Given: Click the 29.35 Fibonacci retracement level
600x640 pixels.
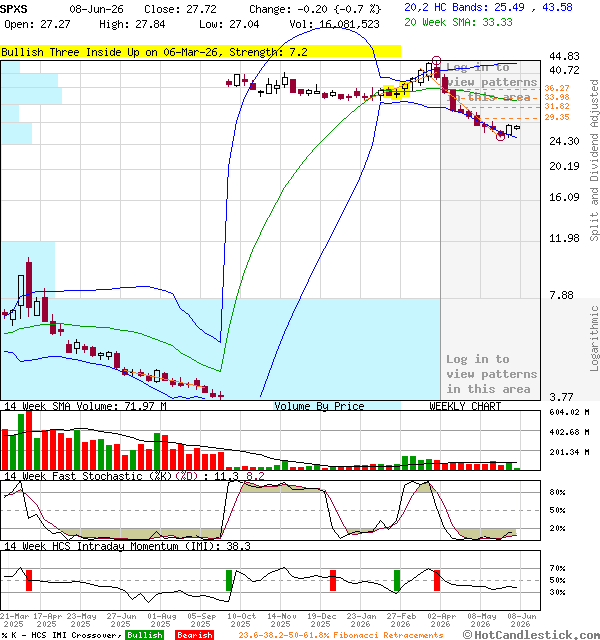Looking at the screenshot, I should click(557, 118).
